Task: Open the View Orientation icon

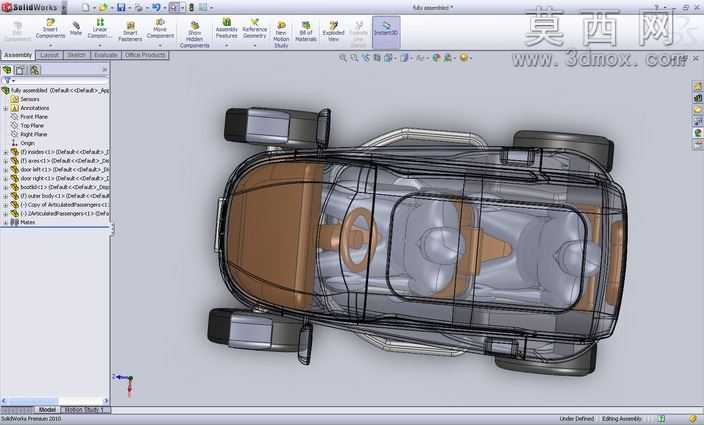Action: click(x=388, y=57)
